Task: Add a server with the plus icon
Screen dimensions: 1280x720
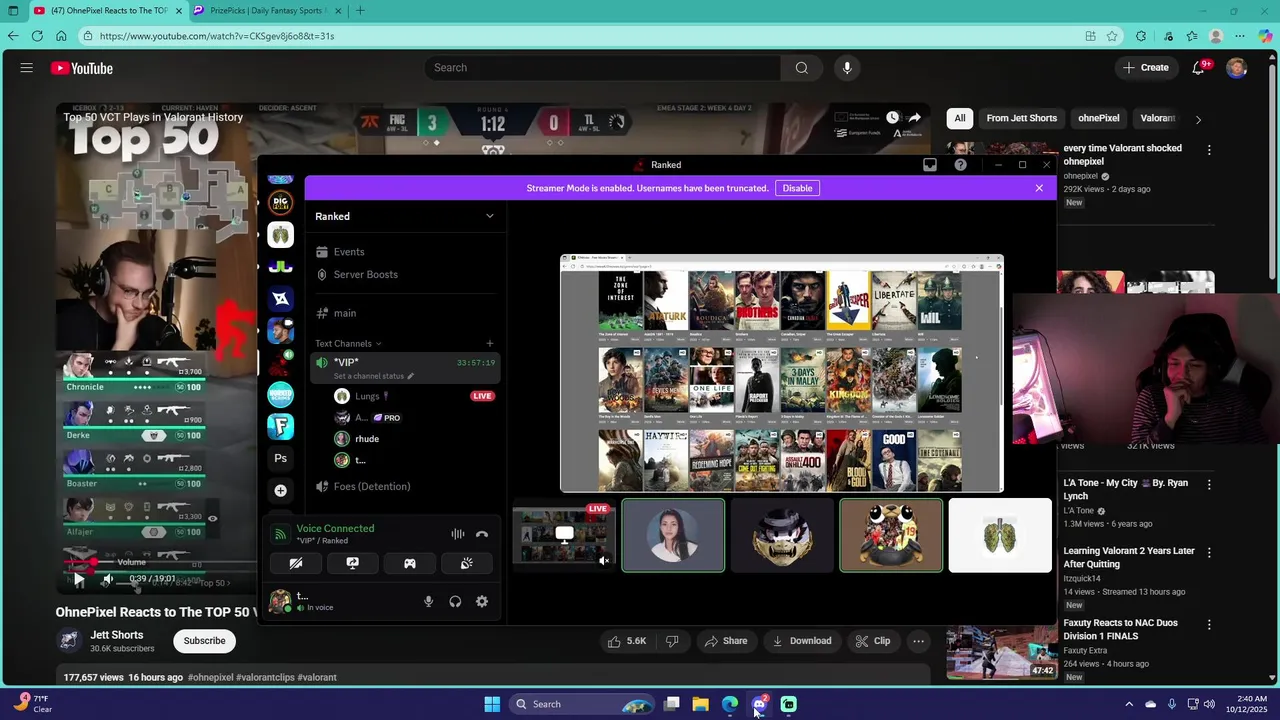Action: (x=281, y=490)
